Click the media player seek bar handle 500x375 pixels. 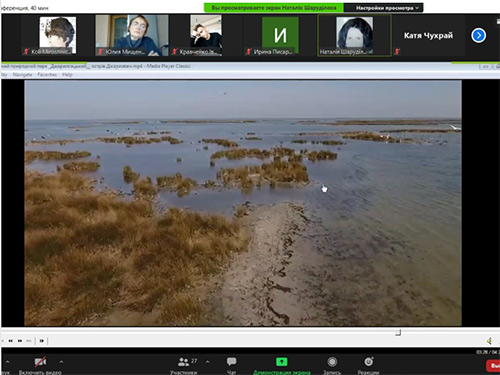398,332
